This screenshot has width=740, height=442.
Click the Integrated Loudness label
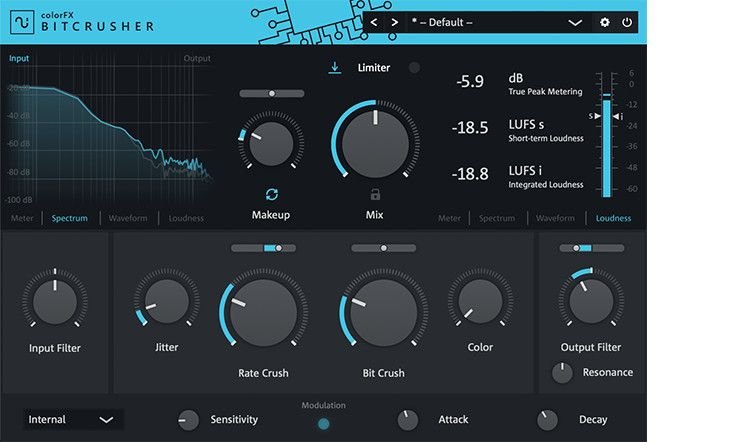pos(546,184)
